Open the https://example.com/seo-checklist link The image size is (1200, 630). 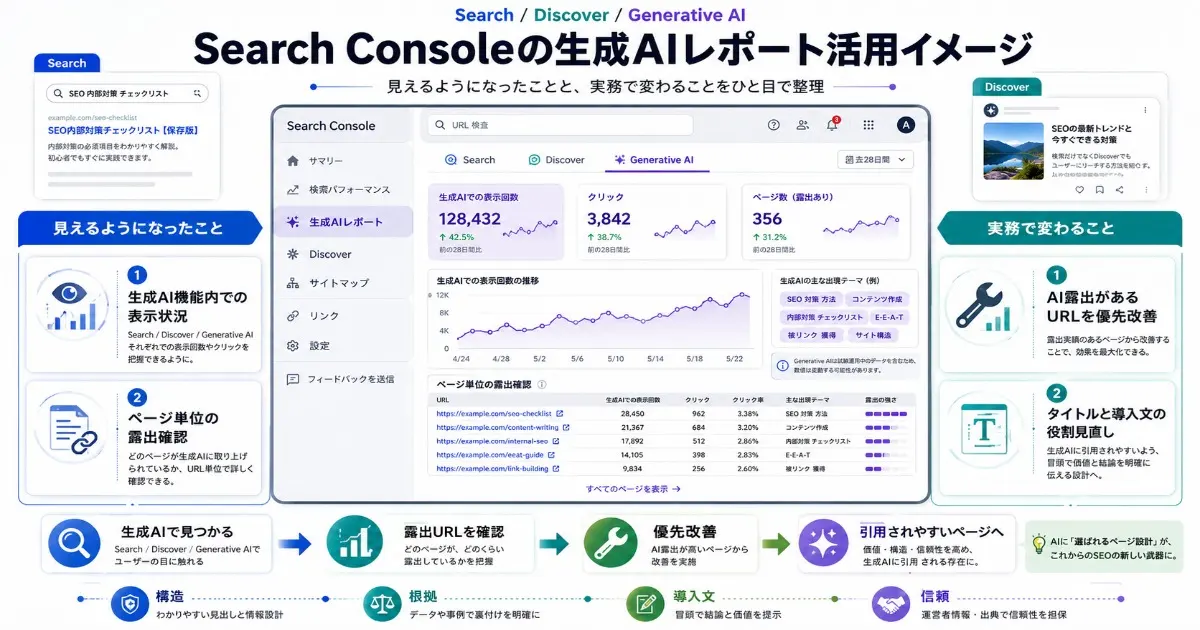[x=493, y=413]
